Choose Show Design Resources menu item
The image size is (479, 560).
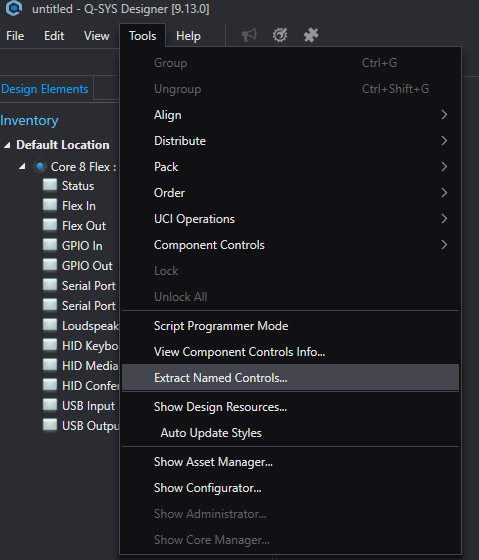[x=290, y=407]
